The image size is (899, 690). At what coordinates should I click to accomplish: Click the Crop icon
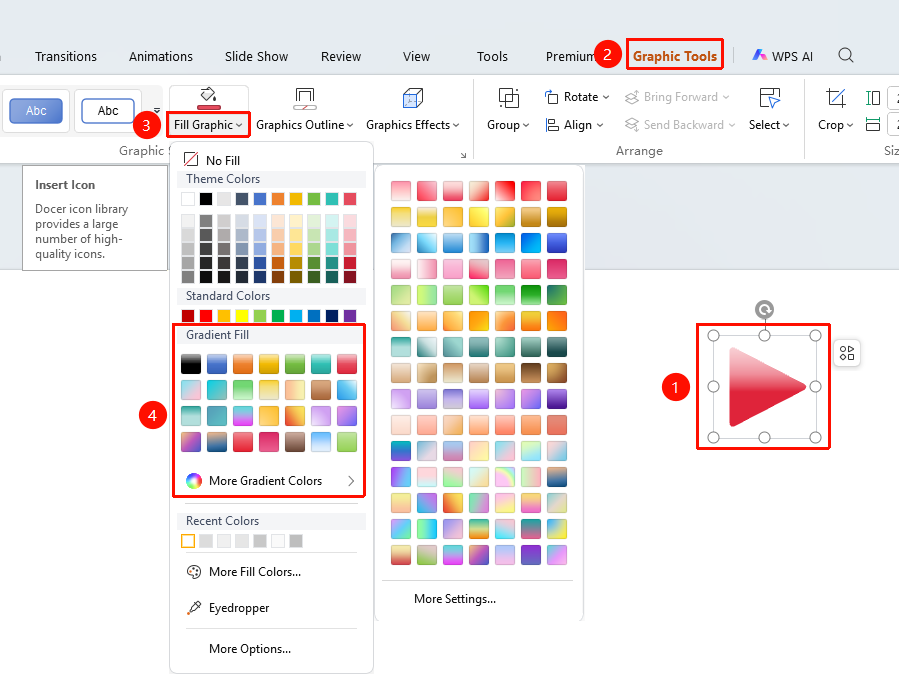point(835,98)
